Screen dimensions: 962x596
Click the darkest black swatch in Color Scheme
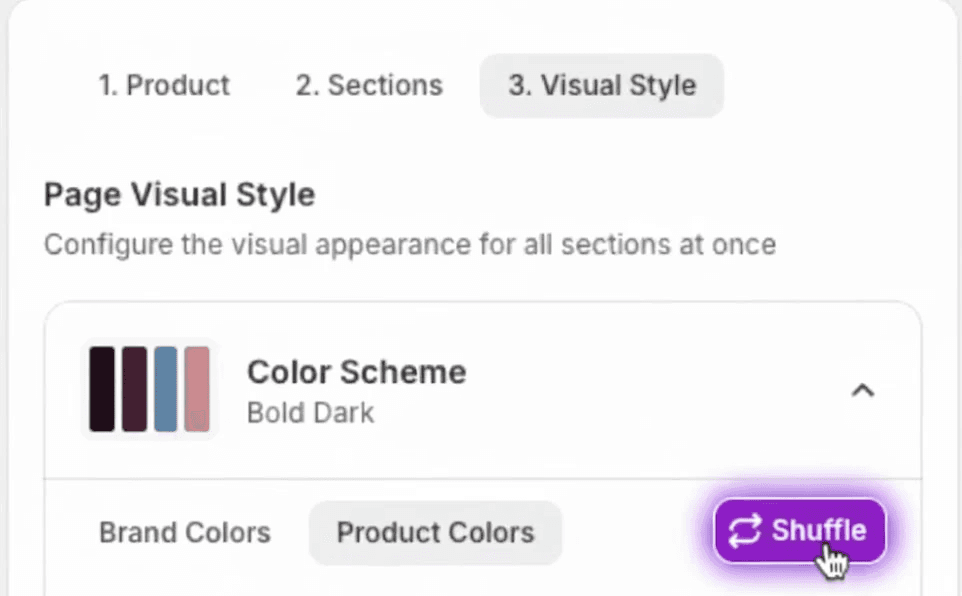pos(101,389)
